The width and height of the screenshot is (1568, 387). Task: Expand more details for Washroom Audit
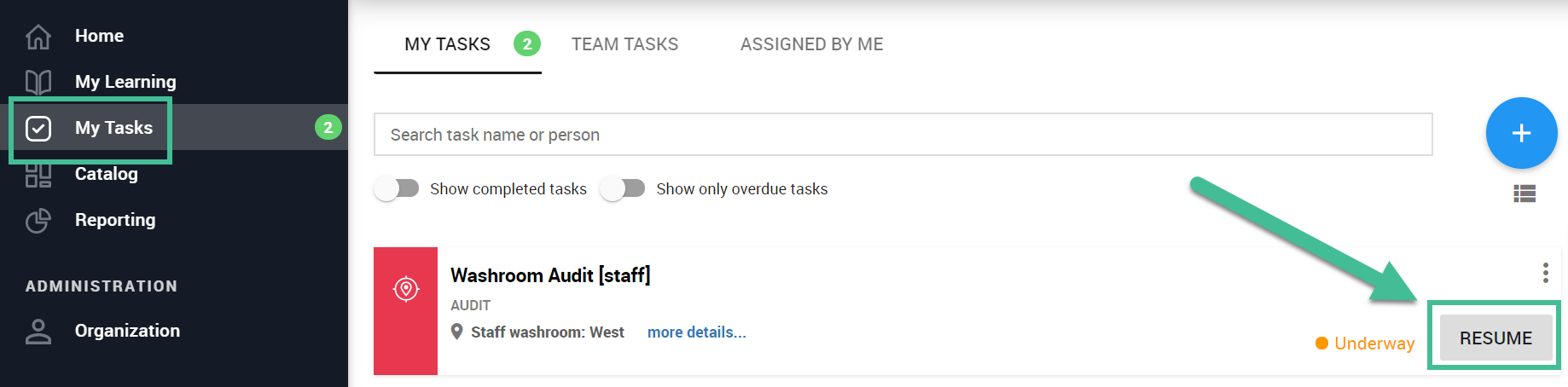[x=696, y=332]
